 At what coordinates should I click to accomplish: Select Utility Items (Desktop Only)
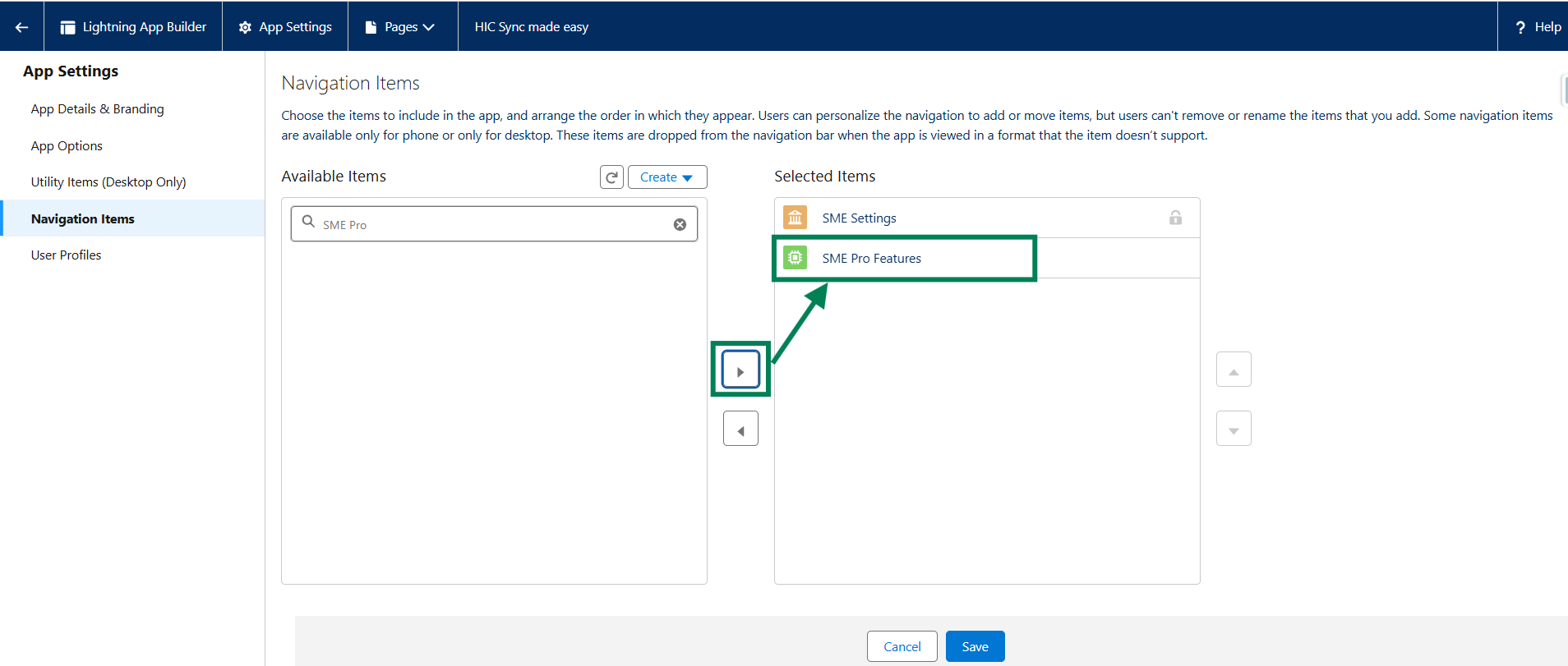108,182
